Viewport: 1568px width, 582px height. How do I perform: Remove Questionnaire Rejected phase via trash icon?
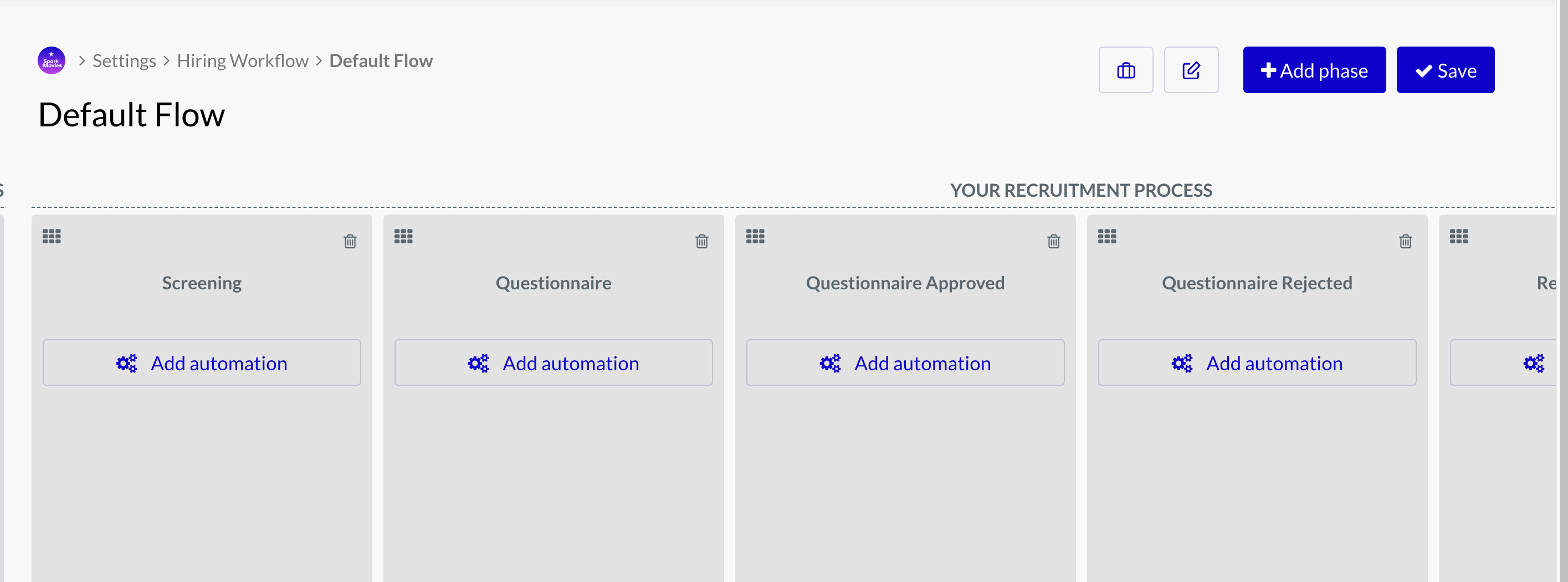coord(1406,241)
